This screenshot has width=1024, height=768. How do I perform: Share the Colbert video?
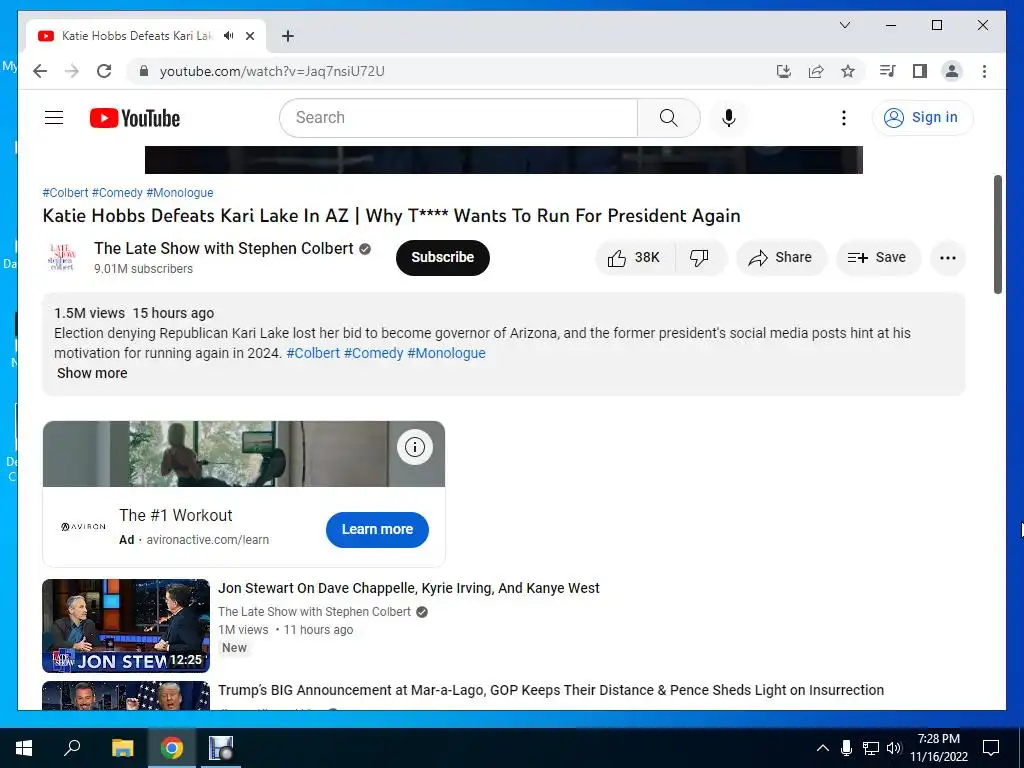(780, 257)
